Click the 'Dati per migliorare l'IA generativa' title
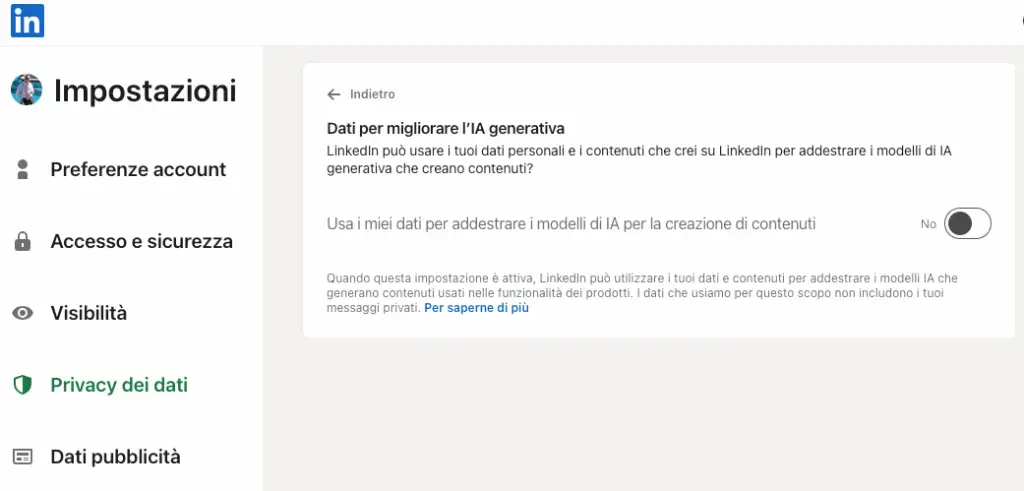 tap(445, 128)
